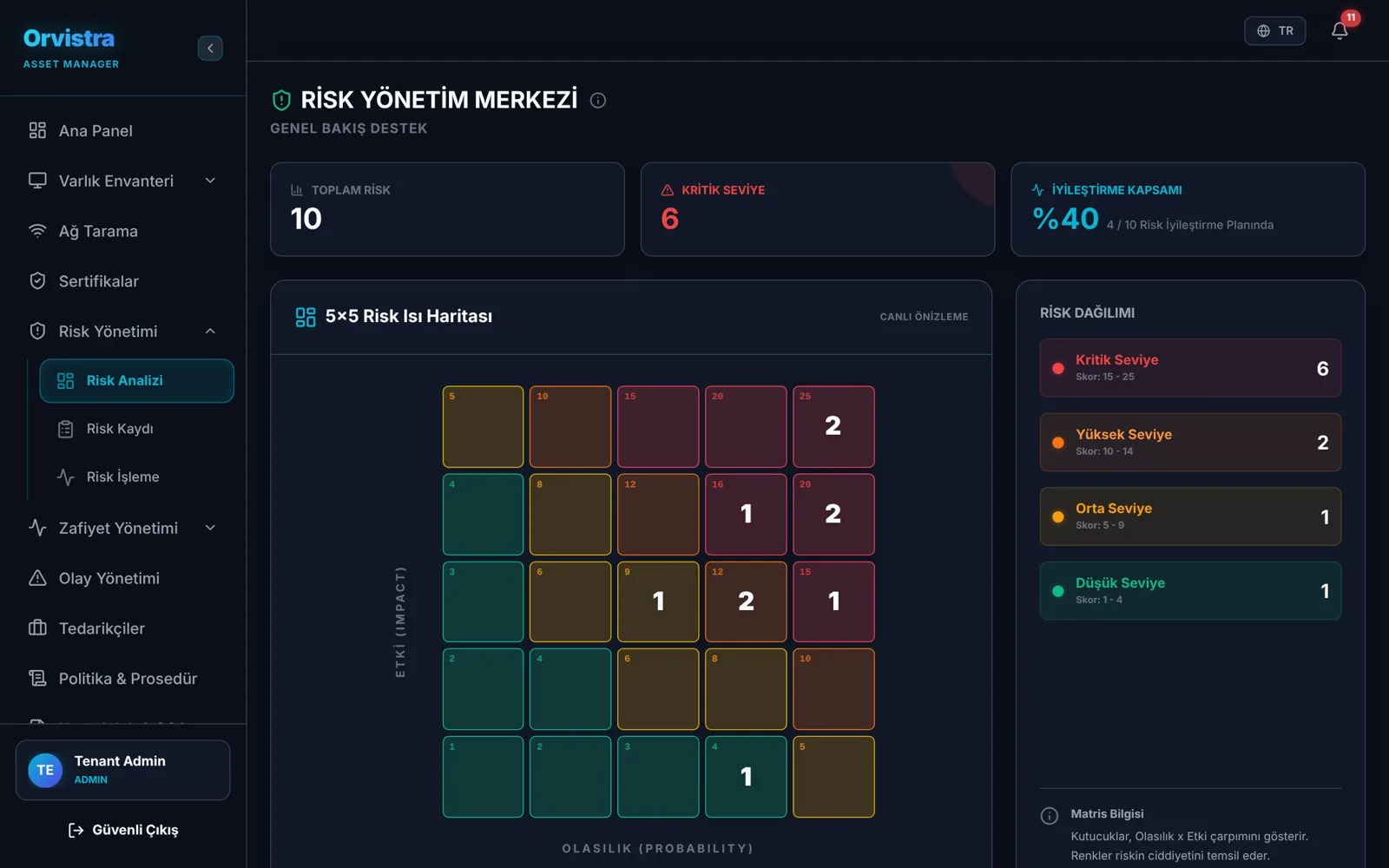
Task: Open the Risk İşleme menu item
Action: pyautogui.click(x=137, y=477)
